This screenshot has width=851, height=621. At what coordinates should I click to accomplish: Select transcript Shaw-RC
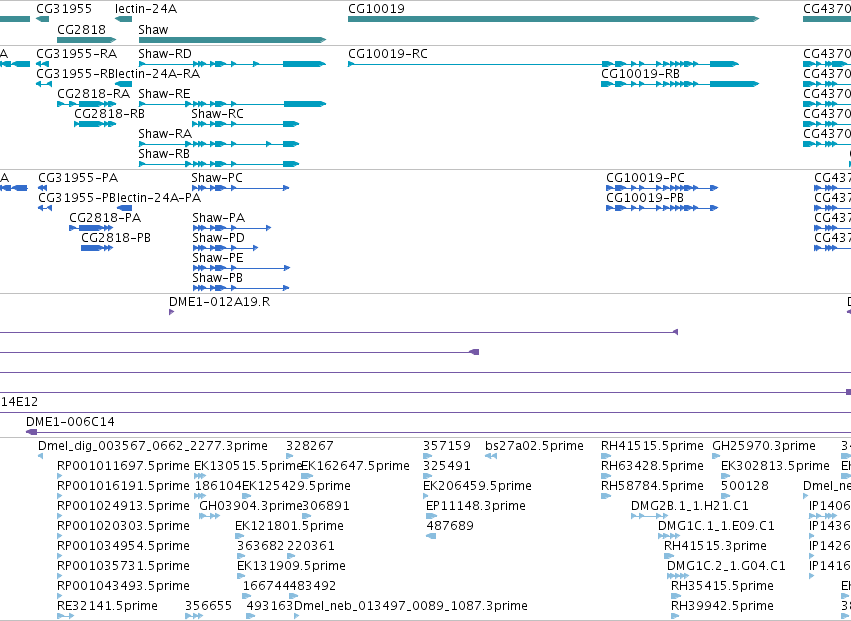tap(245, 124)
